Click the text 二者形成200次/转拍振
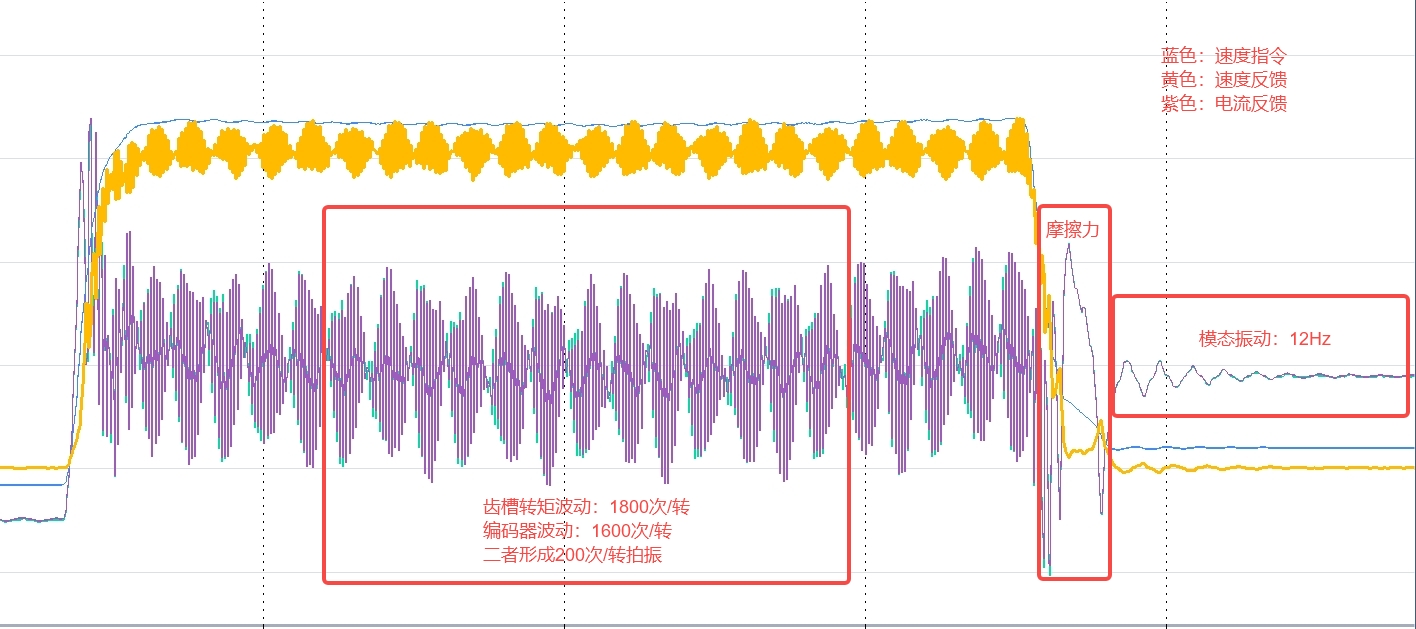The height and width of the screenshot is (629, 1416). click(x=572, y=555)
